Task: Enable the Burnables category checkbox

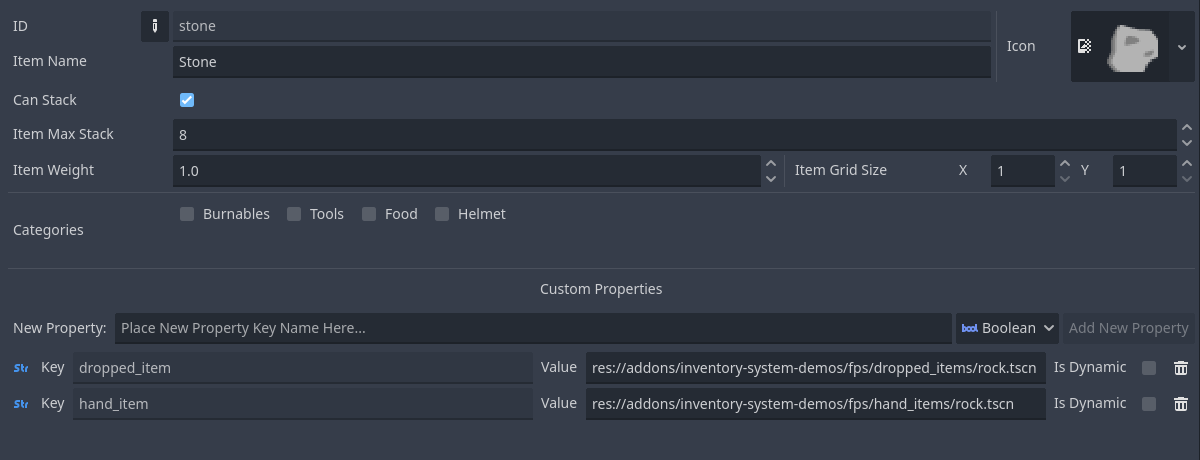Action: [x=187, y=214]
